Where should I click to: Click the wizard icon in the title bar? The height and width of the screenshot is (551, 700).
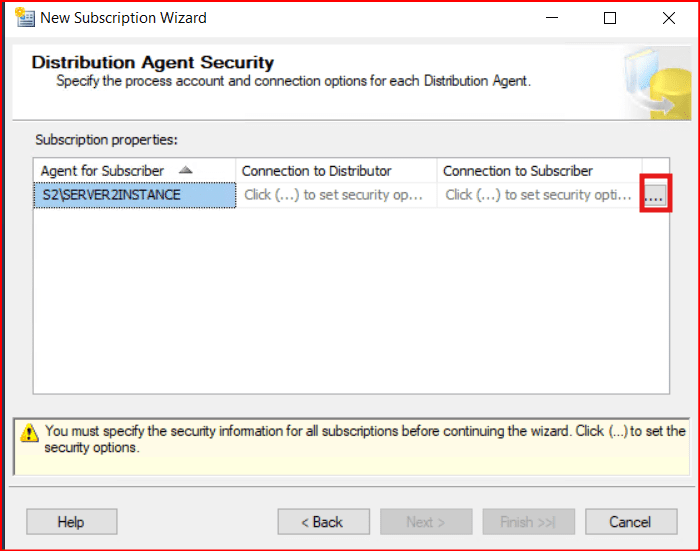(x=23, y=17)
